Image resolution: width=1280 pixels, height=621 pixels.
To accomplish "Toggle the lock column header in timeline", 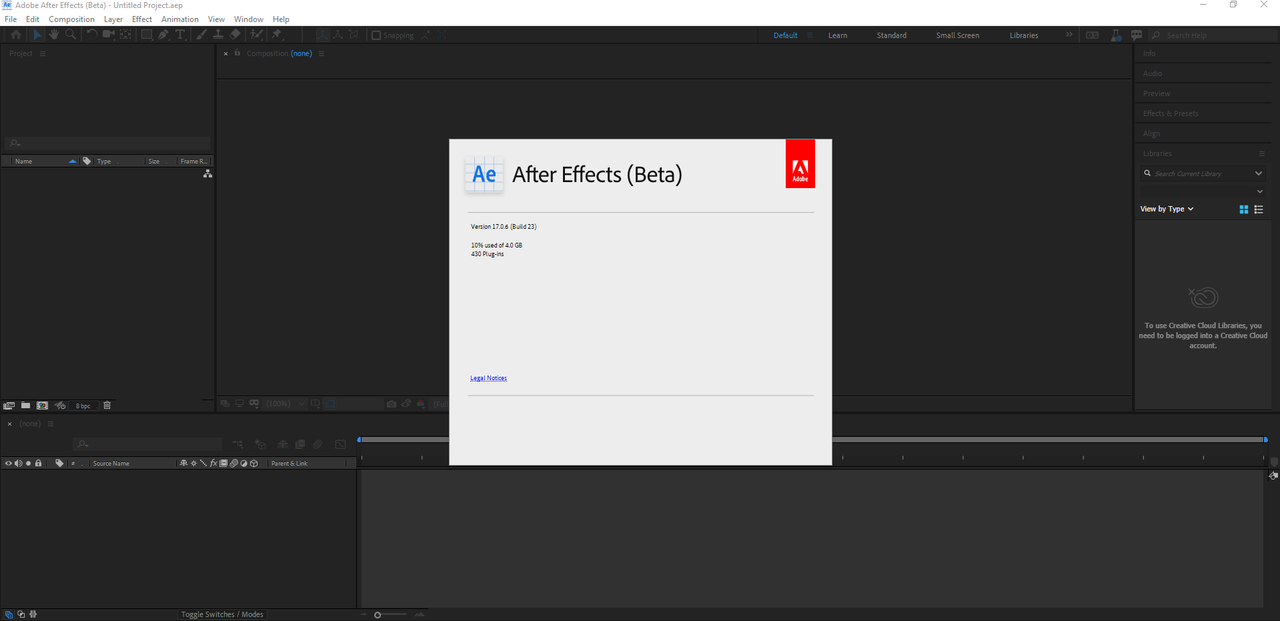I will click(38, 463).
